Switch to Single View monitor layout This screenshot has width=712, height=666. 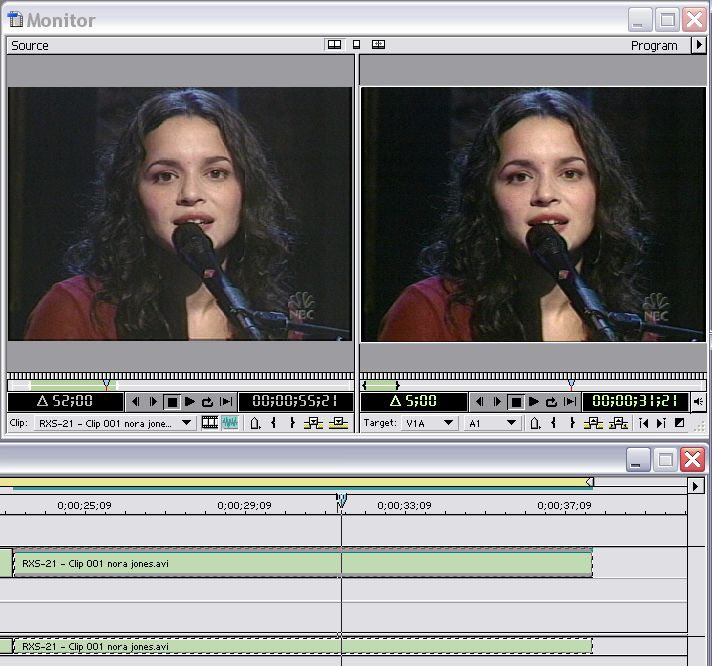pos(356,44)
